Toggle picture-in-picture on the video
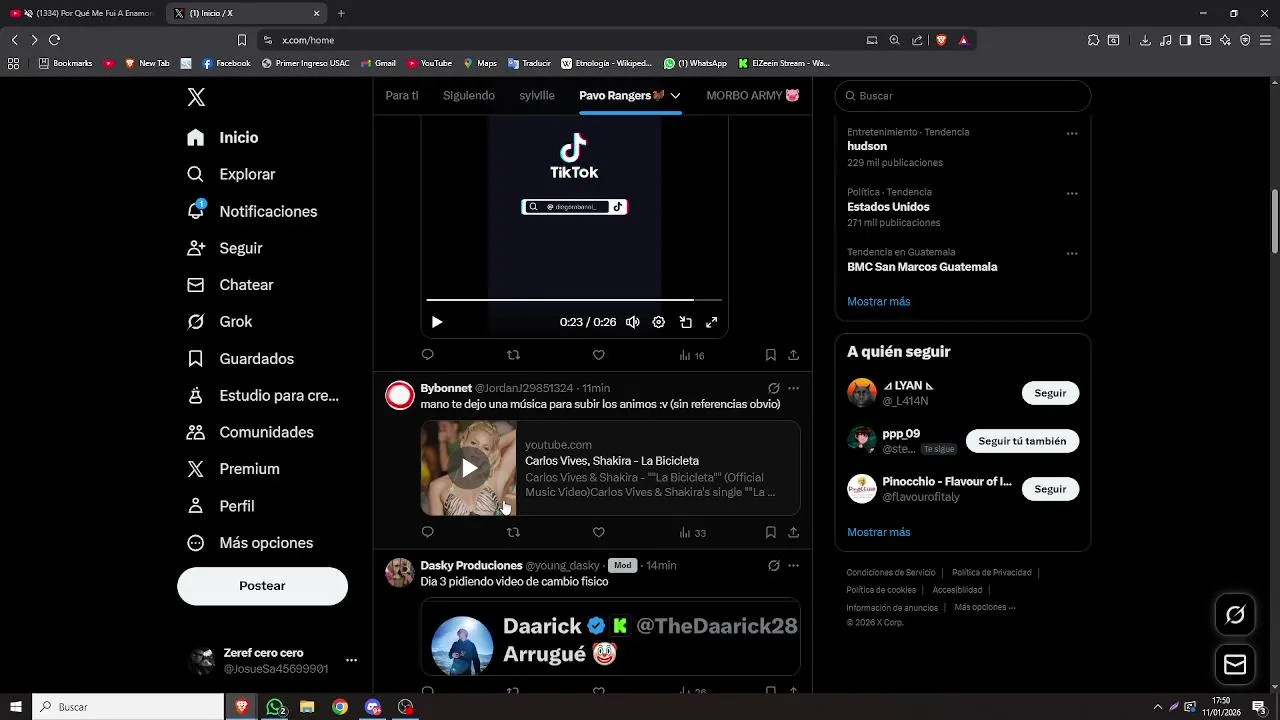 [x=686, y=322]
